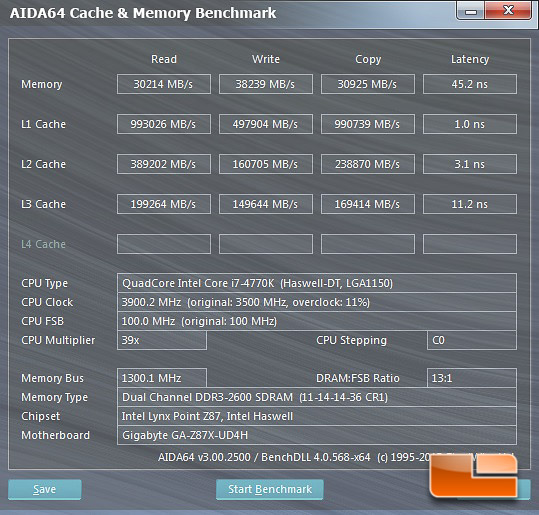
Task: Click the Write column header
Action: click(x=266, y=59)
